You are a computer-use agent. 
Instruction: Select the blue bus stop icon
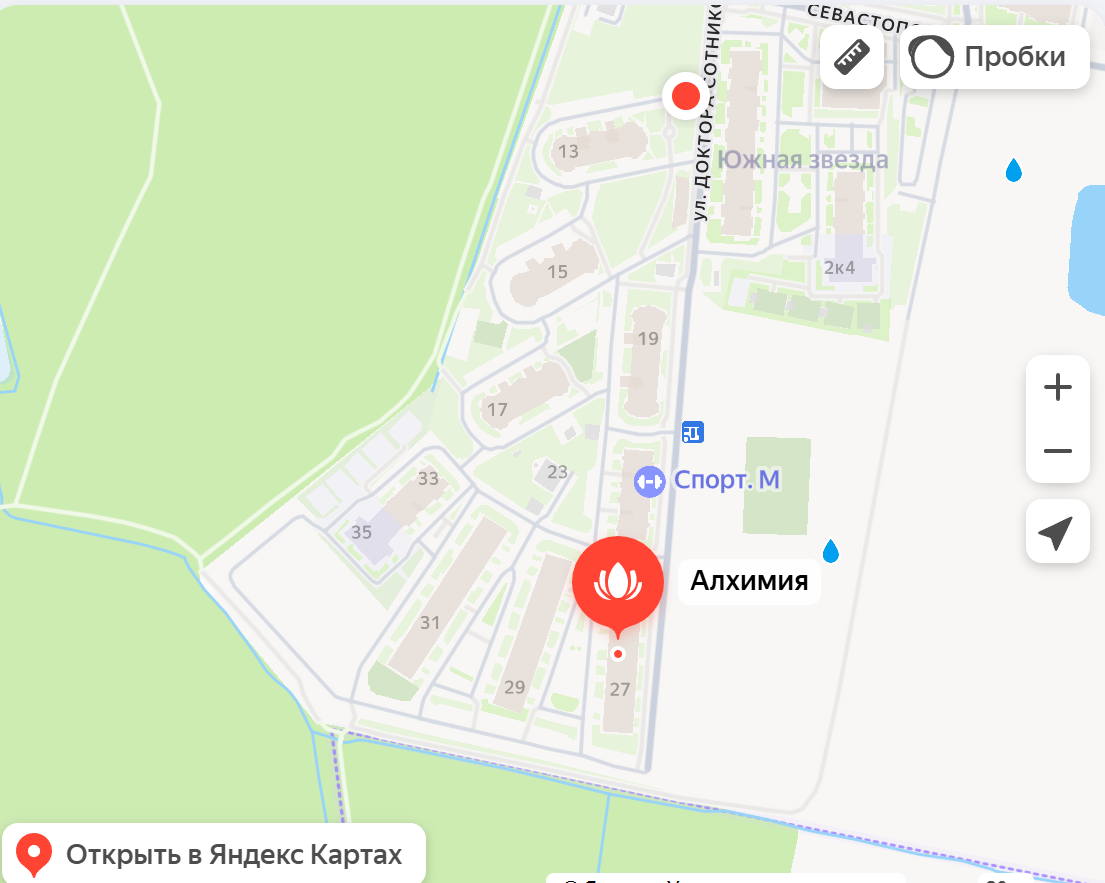(693, 432)
